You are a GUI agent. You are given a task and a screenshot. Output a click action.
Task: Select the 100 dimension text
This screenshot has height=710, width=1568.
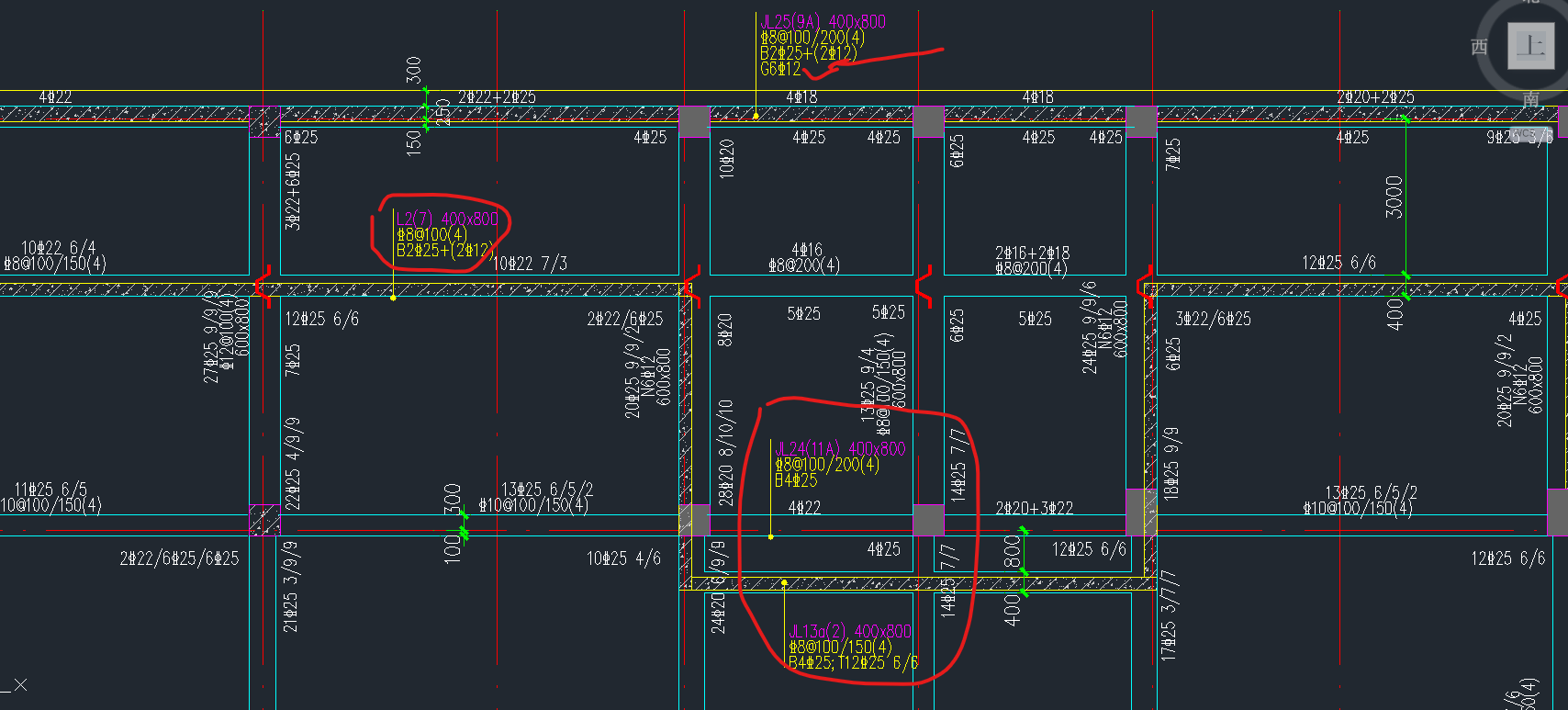click(x=453, y=548)
